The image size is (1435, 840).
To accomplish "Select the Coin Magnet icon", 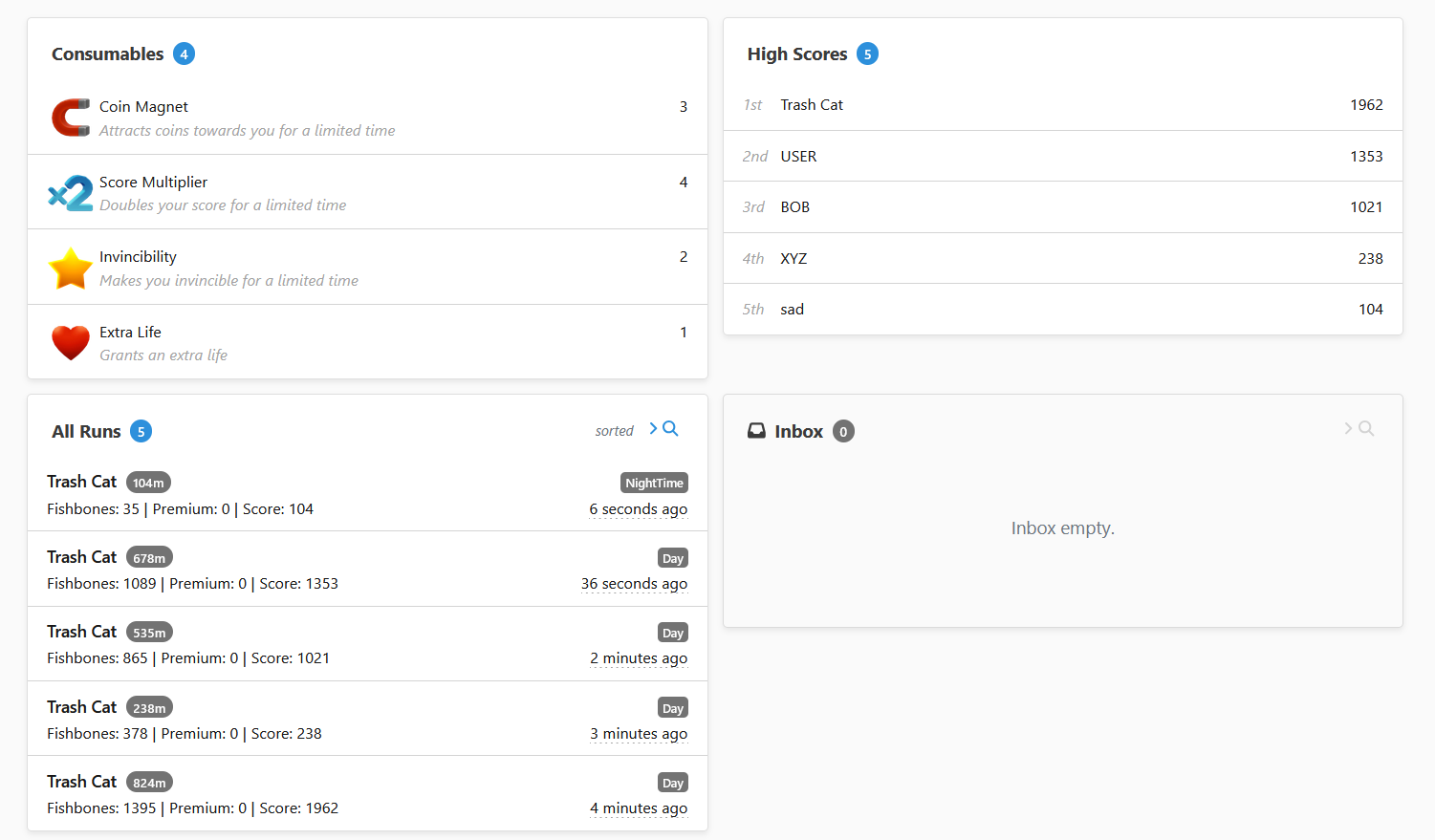I will [70, 117].
